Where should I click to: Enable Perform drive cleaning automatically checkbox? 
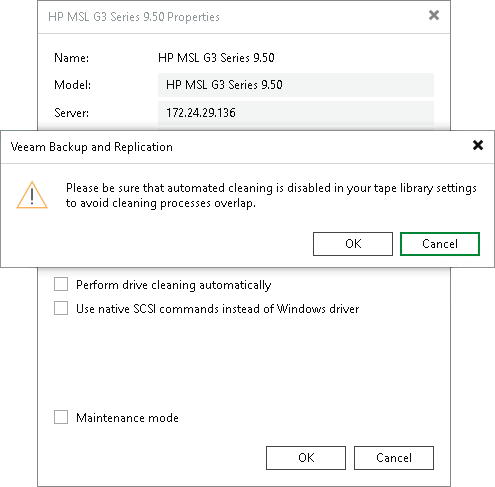coord(61,284)
